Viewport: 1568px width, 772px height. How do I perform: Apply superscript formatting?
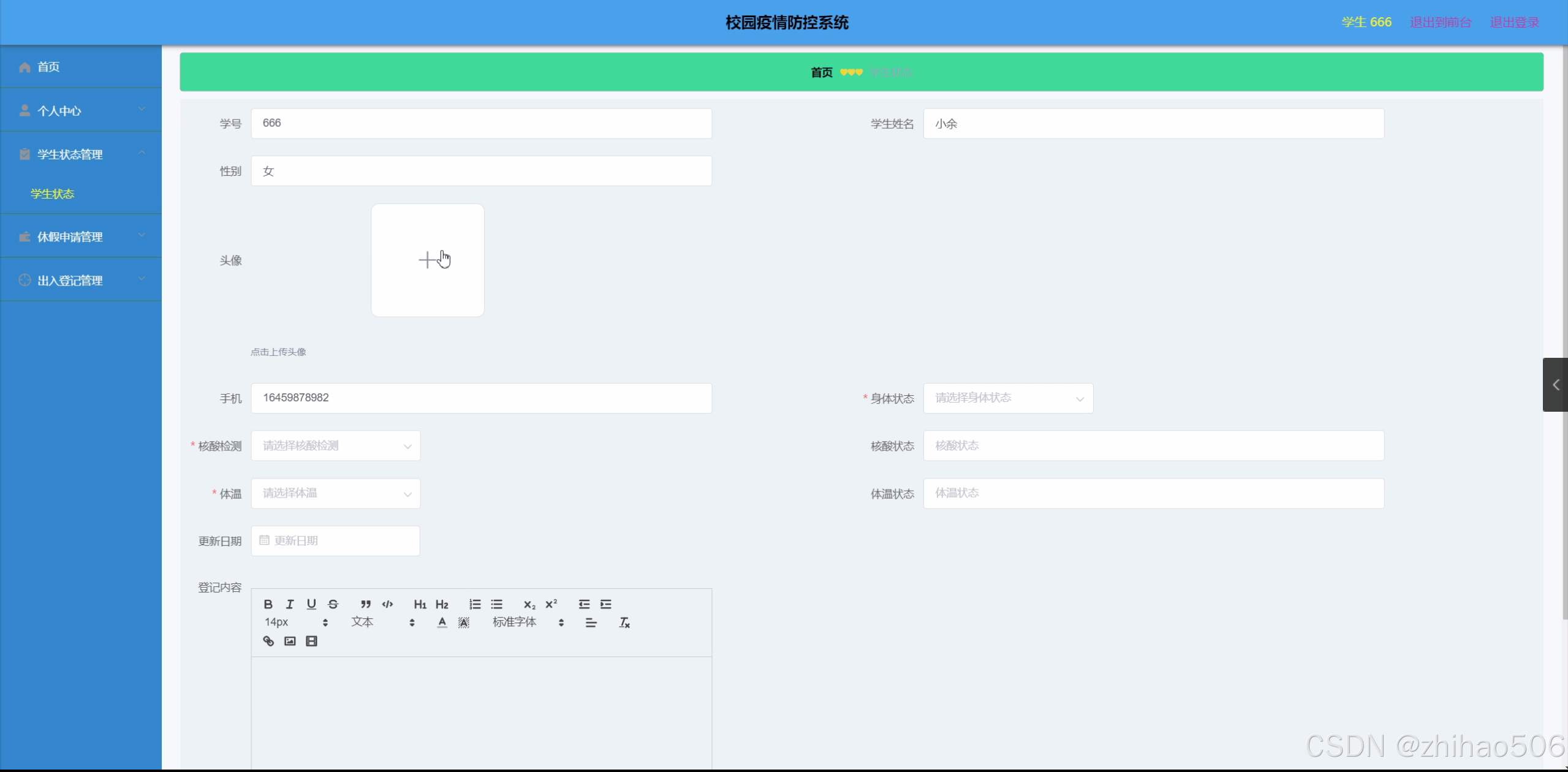pos(551,604)
